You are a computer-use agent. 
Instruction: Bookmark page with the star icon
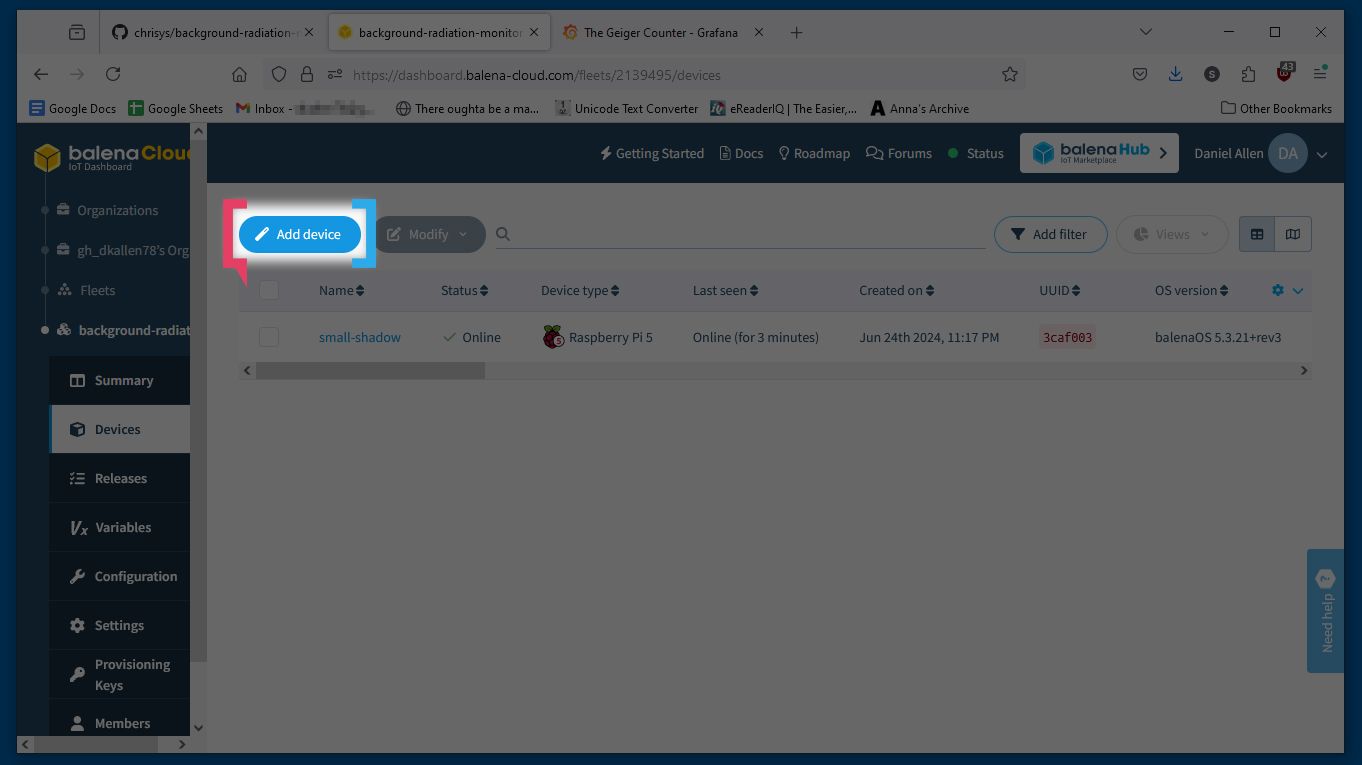1010,74
